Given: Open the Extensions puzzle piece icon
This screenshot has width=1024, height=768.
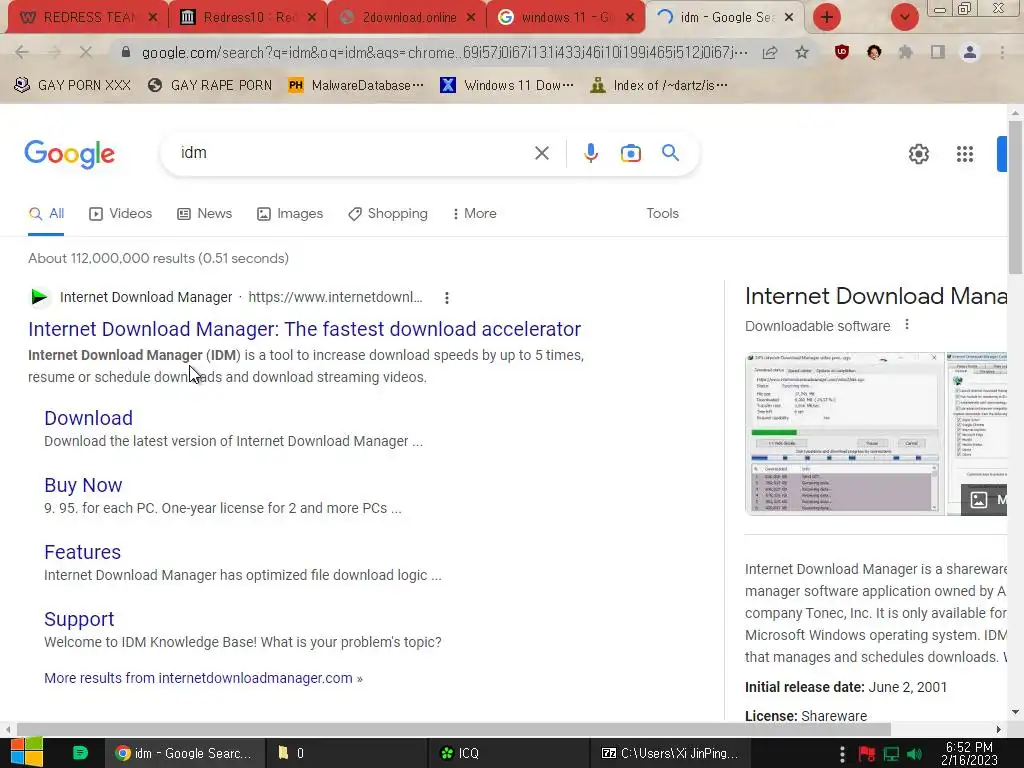Looking at the screenshot, I should coord(905,52).
